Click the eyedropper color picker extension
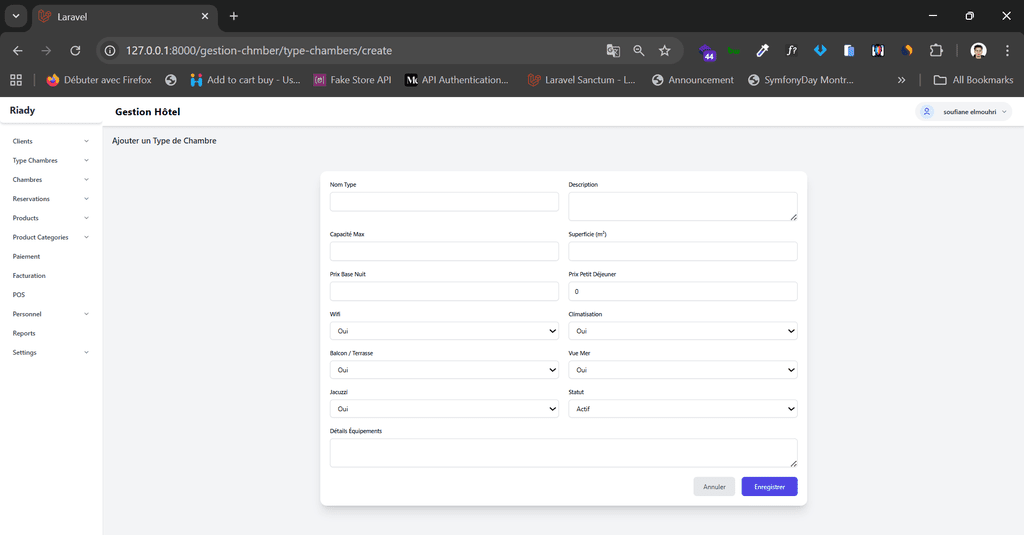Viewport: 1024px width, 535px height. 763,50
